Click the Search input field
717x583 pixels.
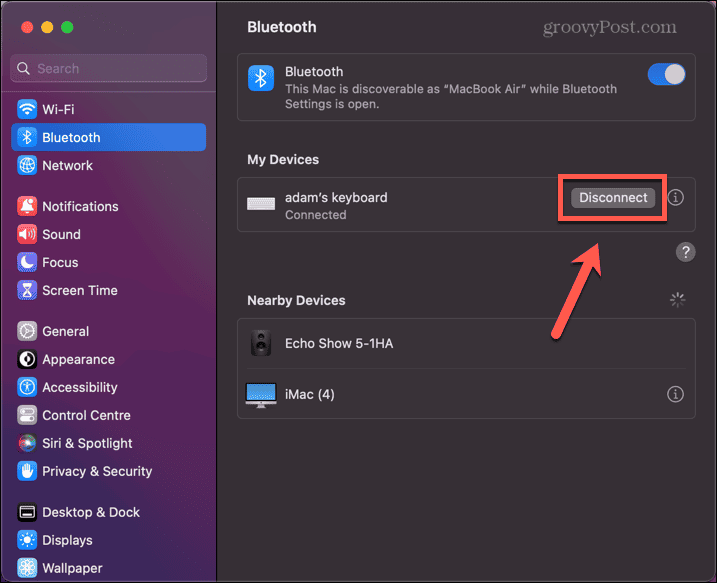(x=108, y=69)
